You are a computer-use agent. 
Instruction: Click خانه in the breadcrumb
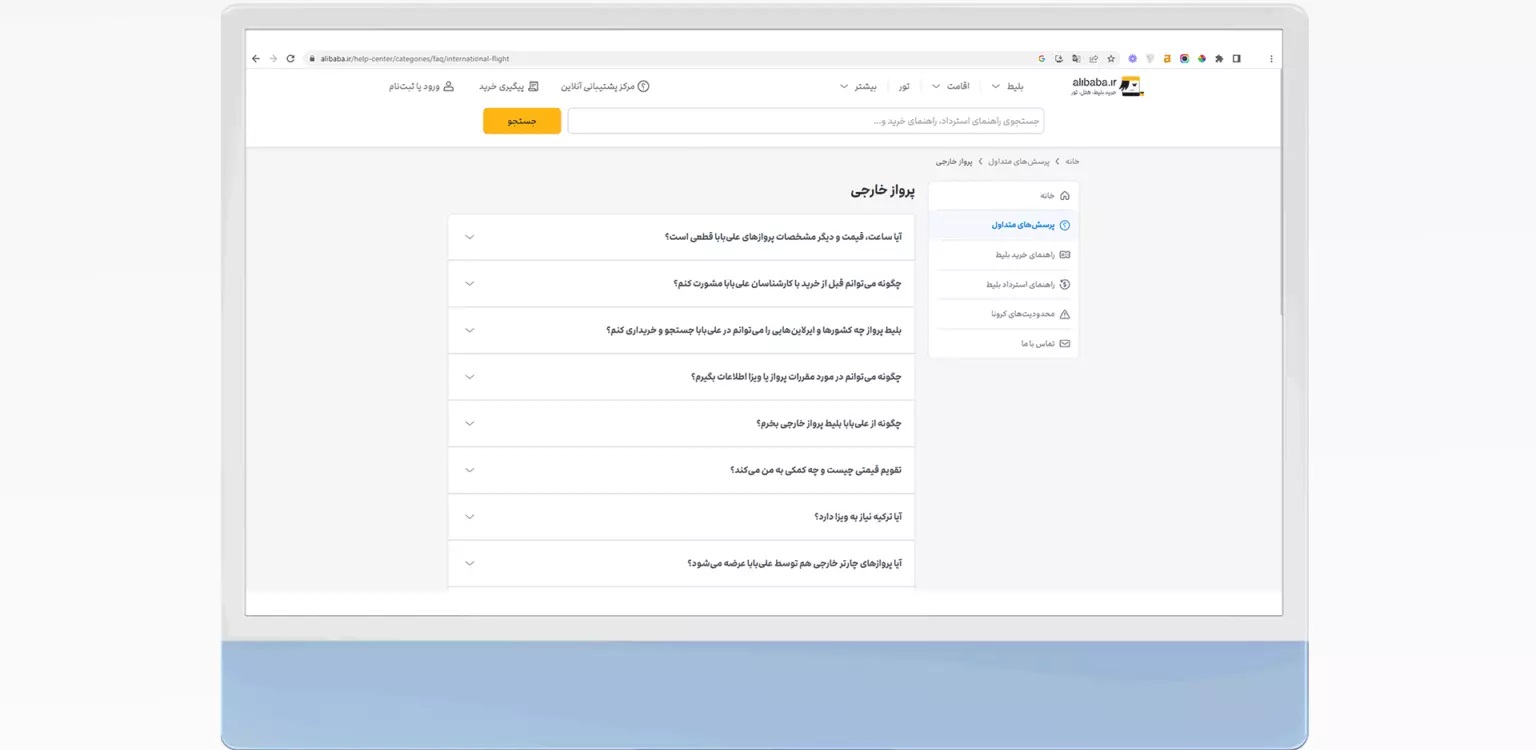tap(1073, 161)
